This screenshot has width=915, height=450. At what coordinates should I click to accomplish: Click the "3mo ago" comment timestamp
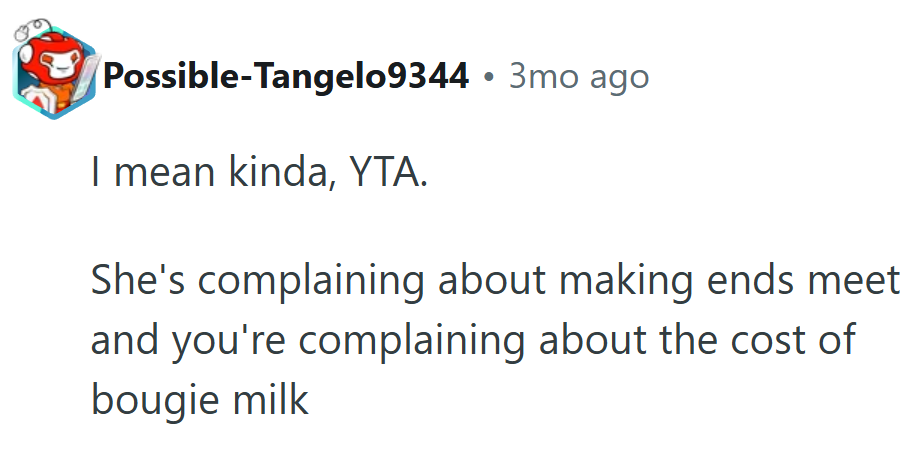coord(578,76)
